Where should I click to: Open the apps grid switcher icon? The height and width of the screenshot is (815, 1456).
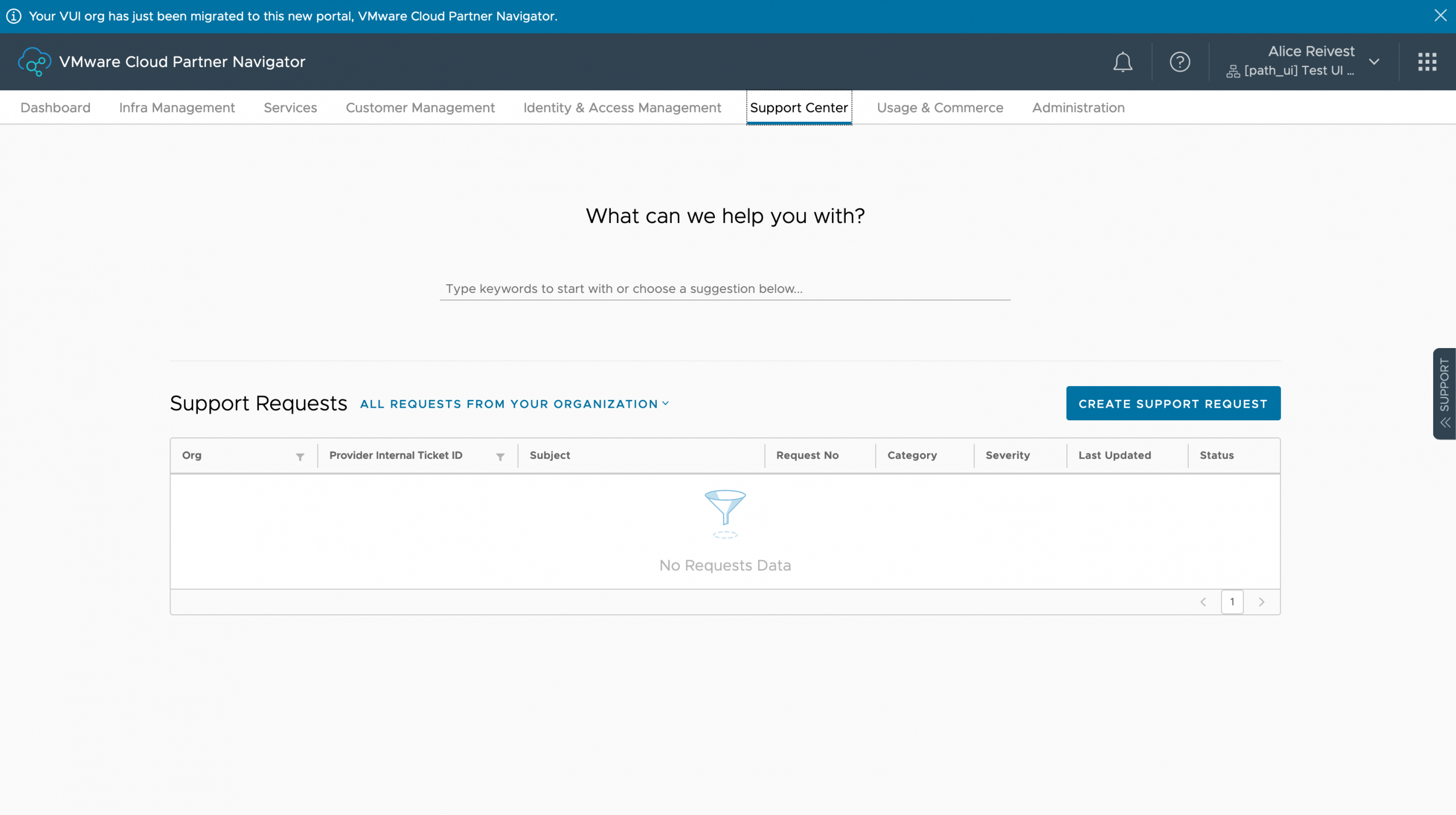pos(1427,61)
